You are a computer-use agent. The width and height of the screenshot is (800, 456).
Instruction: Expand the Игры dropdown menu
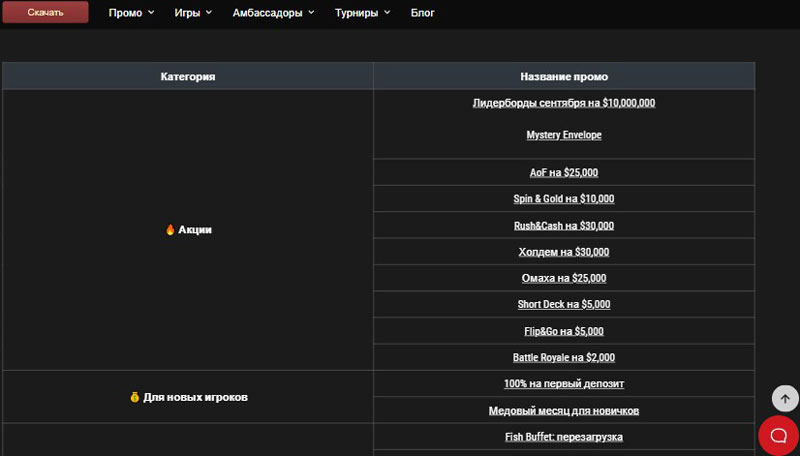click(193, 13)
